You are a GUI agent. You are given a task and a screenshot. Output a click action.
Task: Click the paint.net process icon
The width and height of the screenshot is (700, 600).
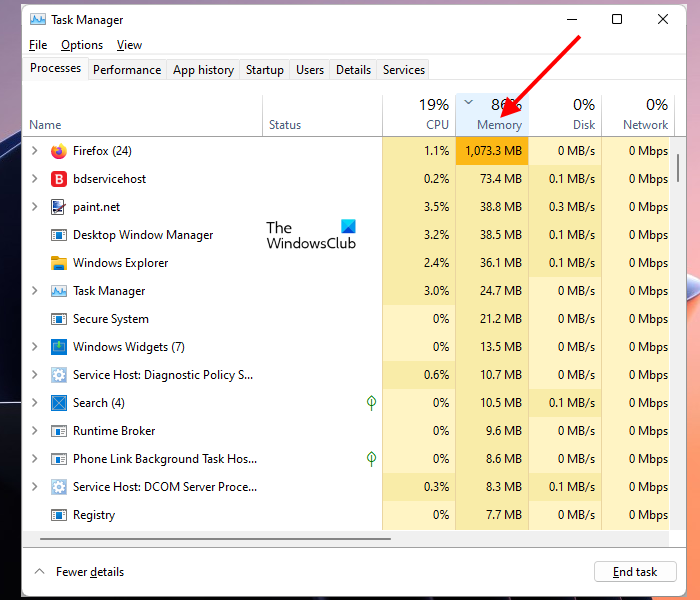tap(59, 207)
